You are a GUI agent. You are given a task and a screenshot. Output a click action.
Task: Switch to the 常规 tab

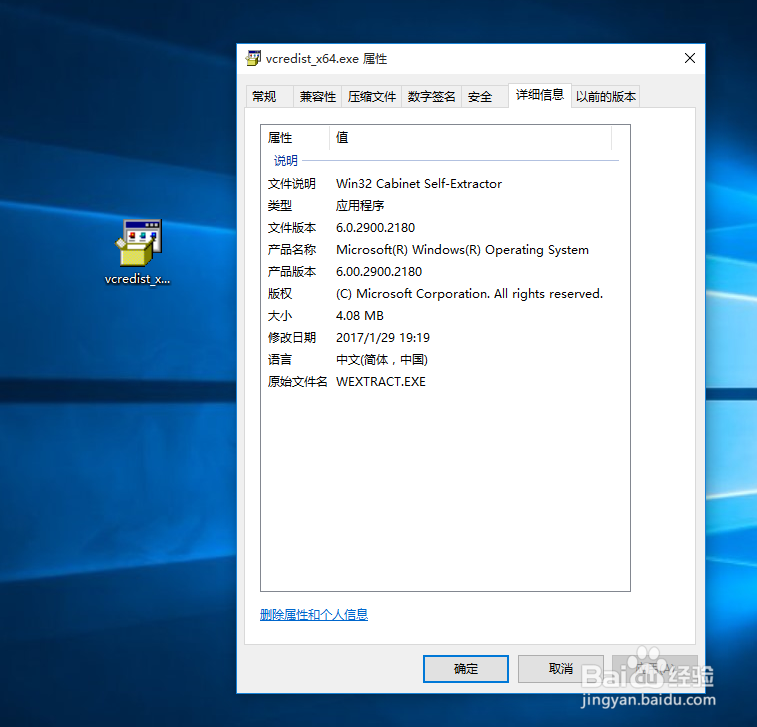pos(269,97)
